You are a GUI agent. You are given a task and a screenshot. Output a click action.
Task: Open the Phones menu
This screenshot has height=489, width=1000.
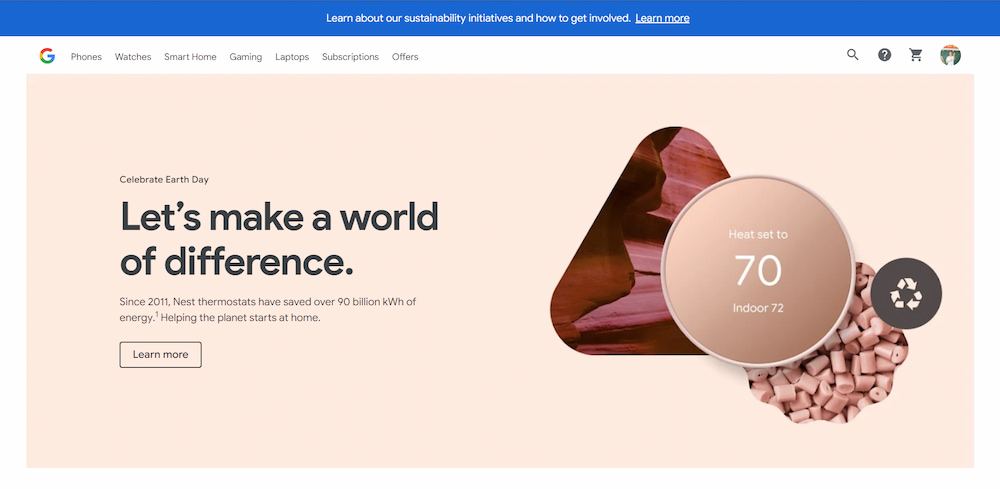86,57
